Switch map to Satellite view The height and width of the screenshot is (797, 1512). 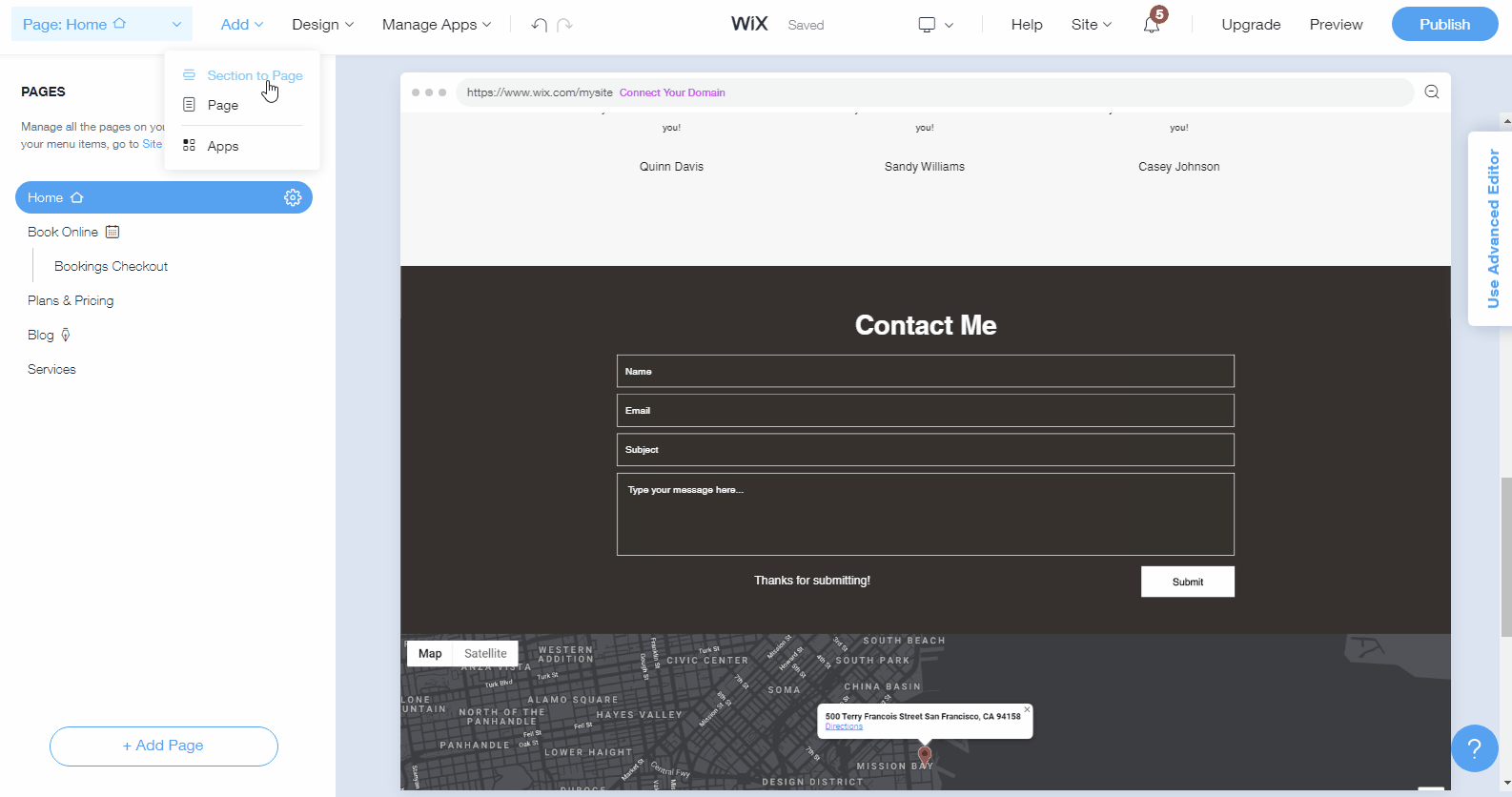(x=485, y=653)
